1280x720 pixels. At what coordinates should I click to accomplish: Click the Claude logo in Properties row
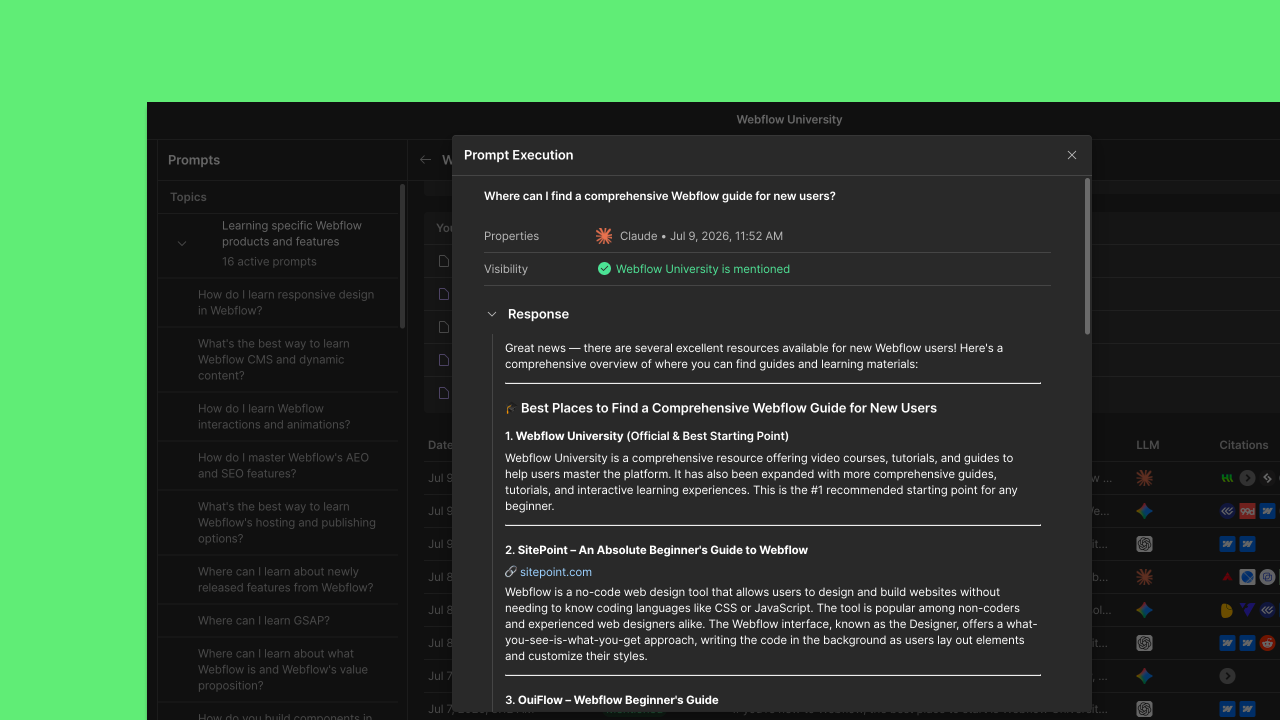(x=604, y=236)
